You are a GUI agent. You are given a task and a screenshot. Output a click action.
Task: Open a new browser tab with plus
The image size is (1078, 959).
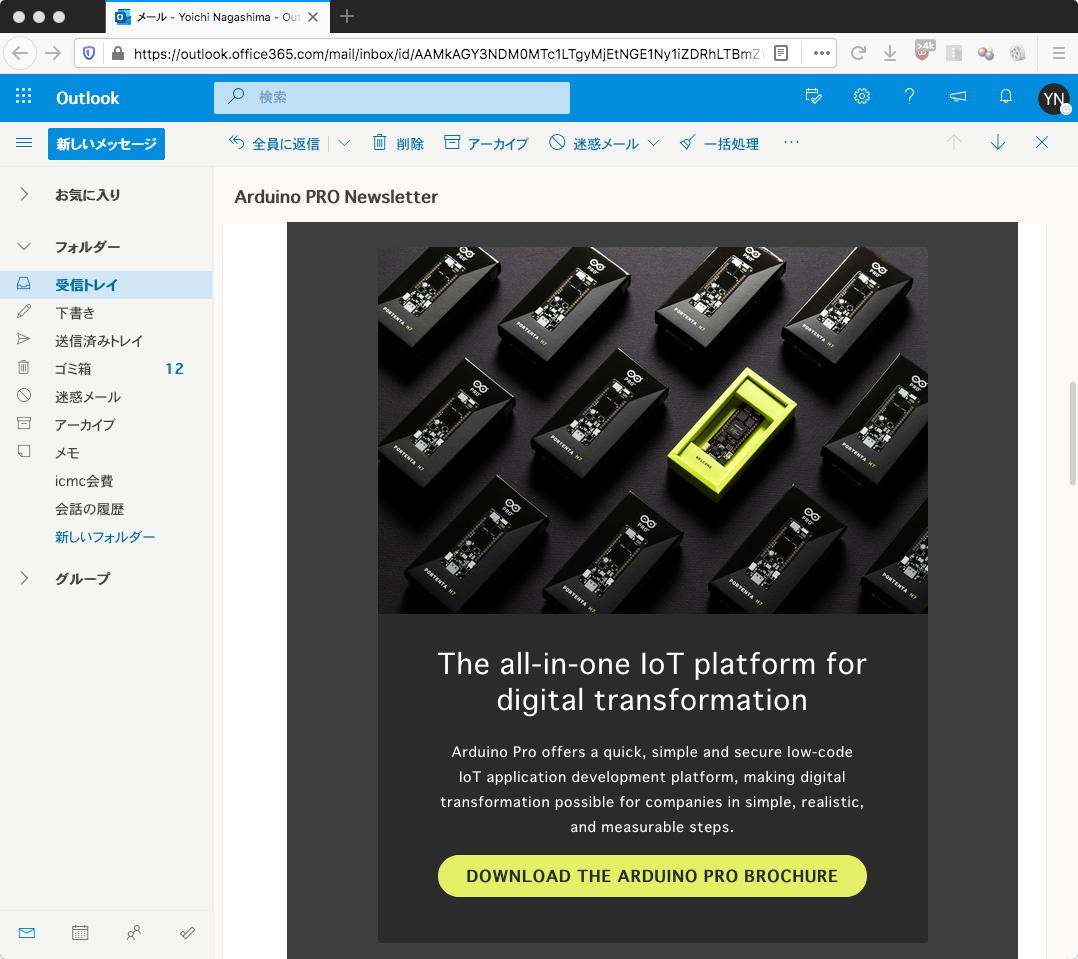click(x=347, y=16)
